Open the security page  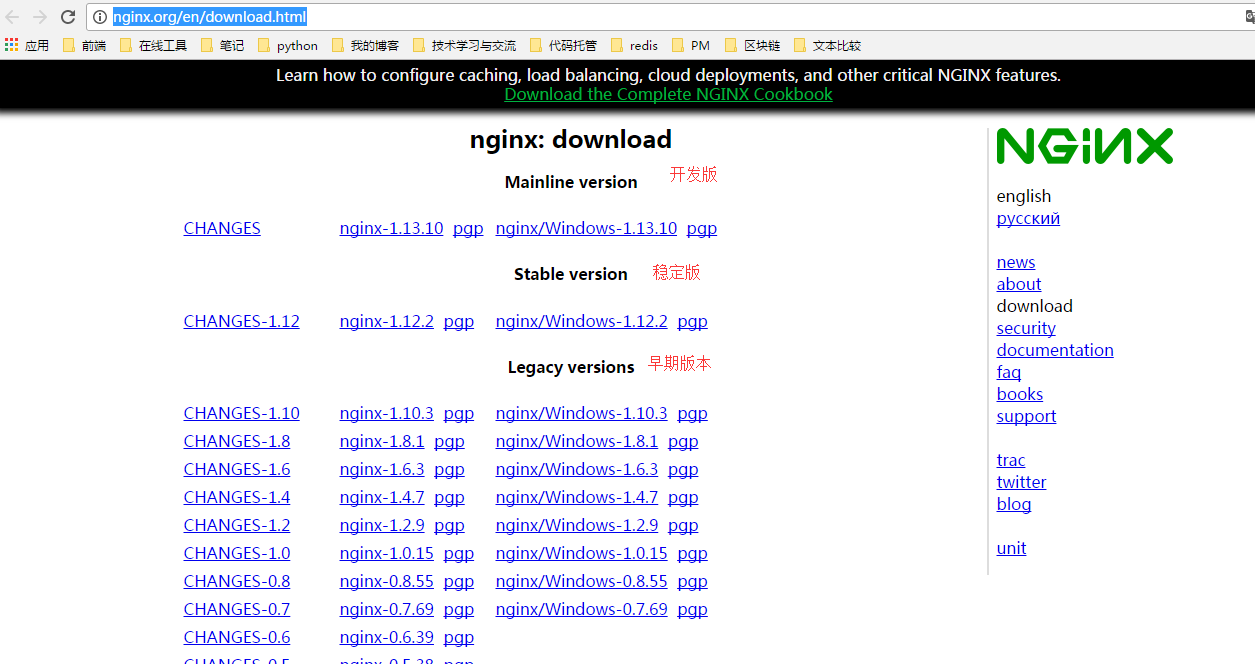click(1026, 328)
